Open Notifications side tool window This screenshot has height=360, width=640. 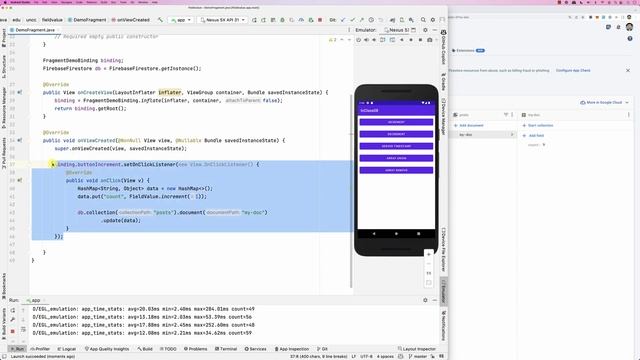pyautogui.click(x=443, y=325)
